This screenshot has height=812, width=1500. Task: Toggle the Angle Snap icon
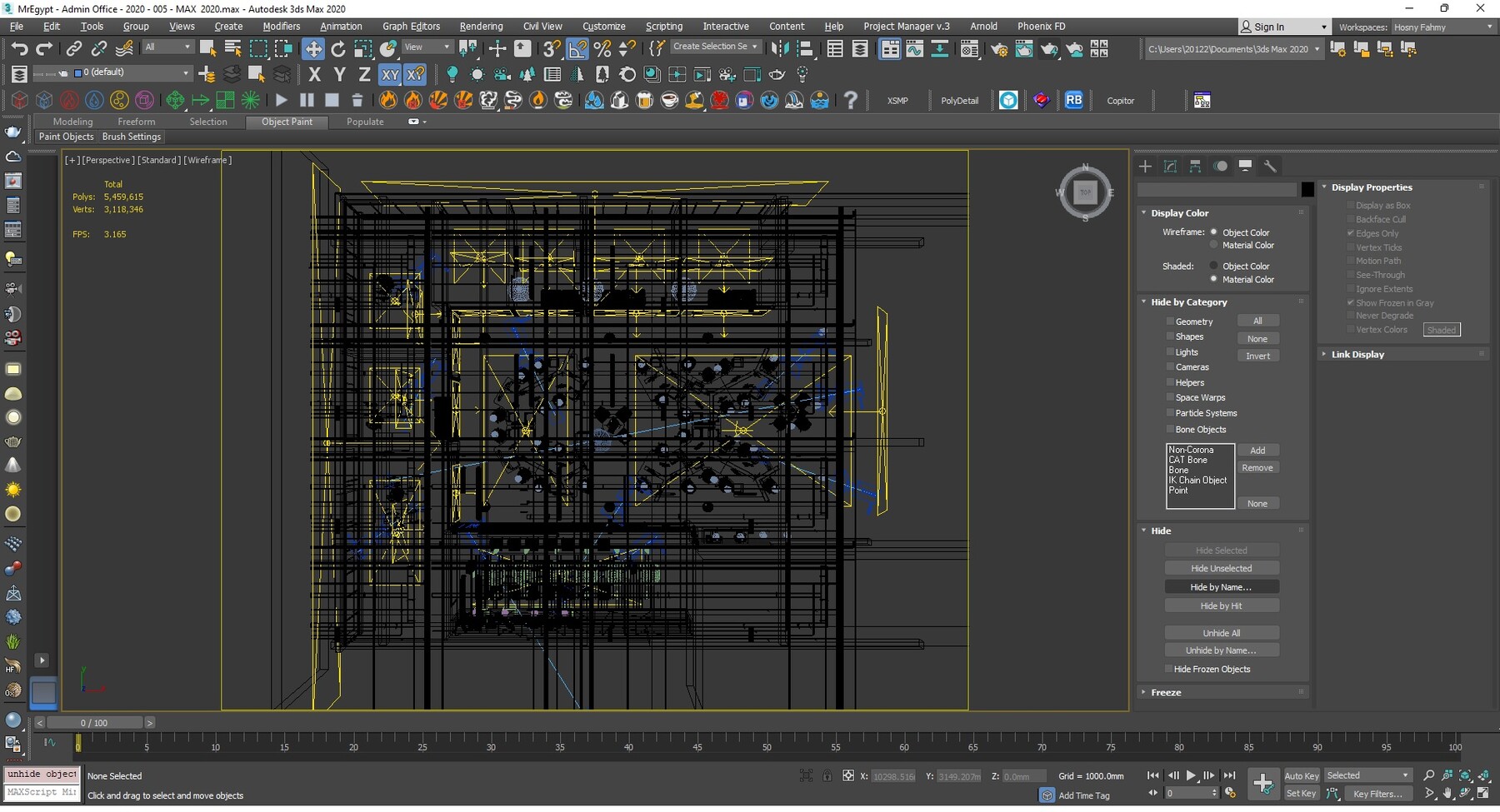(x=577, y=49)
